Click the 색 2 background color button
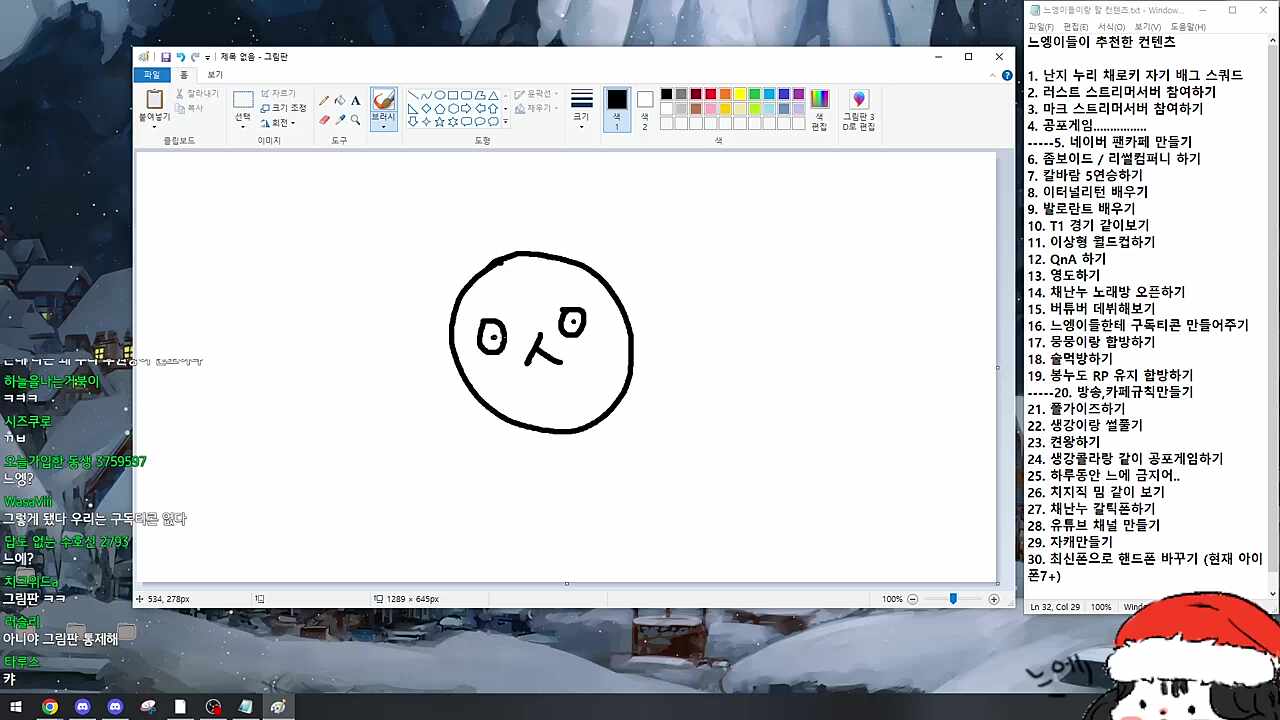Screen dimensions: 1280x720 (x=645, y=108)
